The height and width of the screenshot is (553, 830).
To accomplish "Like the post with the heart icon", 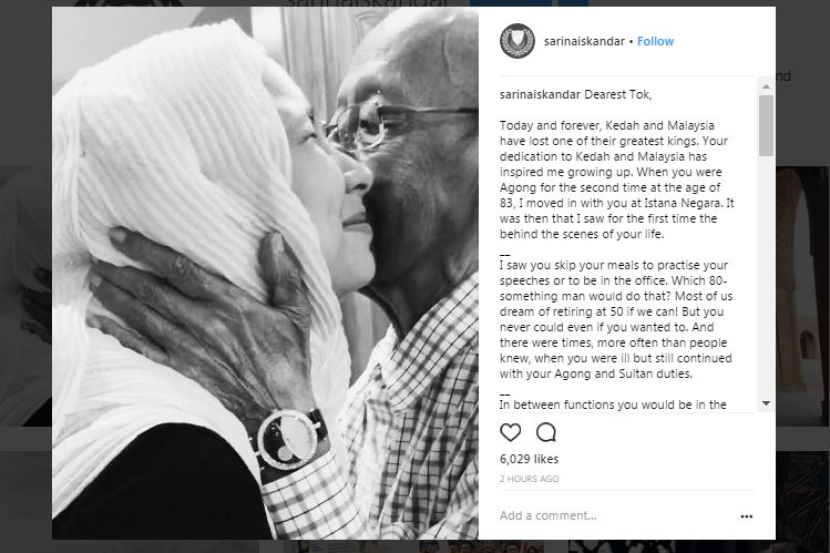I will coord(510,432).
